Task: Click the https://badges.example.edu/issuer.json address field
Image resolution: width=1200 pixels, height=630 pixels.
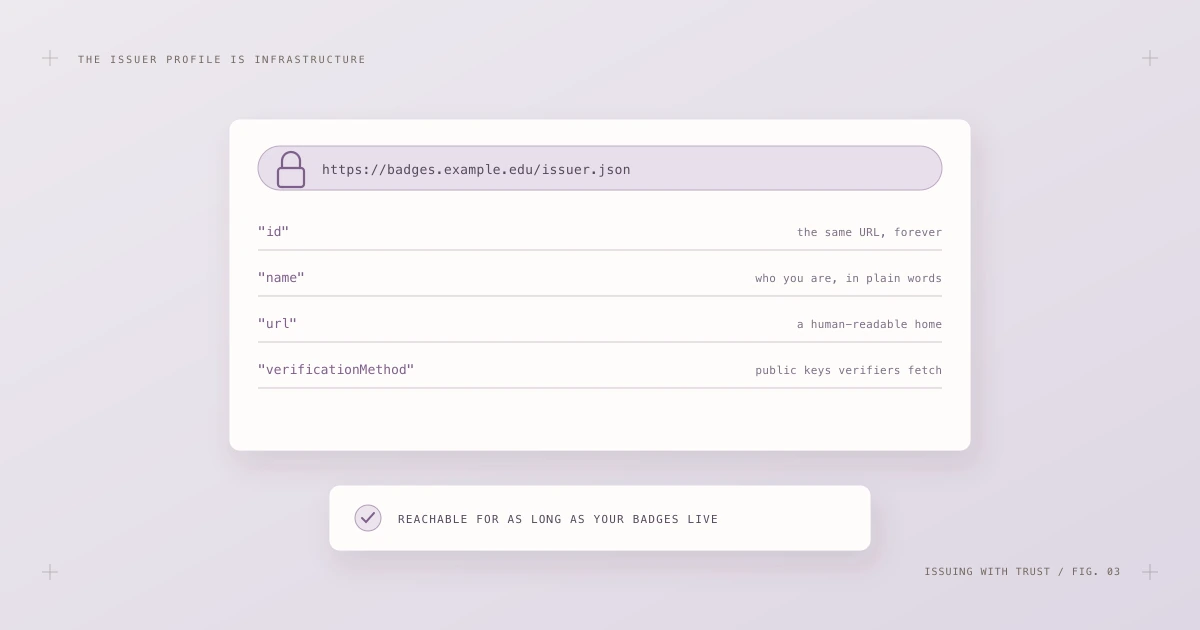Action: point(600,168)
